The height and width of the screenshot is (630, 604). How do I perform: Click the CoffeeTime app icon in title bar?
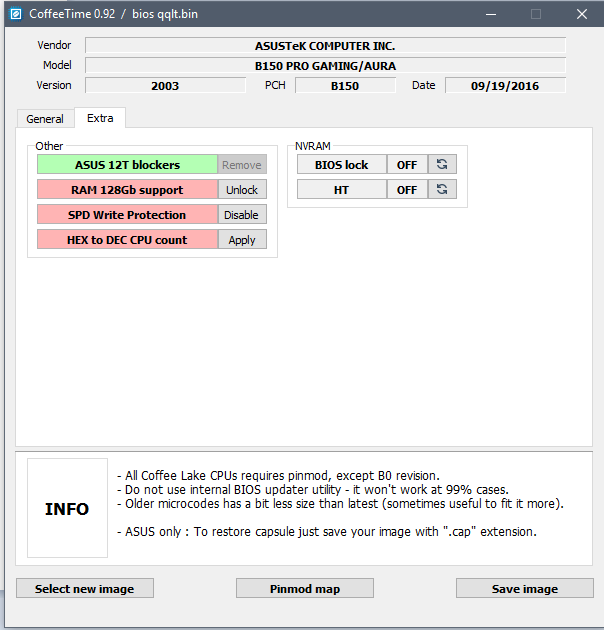[16, 14]
